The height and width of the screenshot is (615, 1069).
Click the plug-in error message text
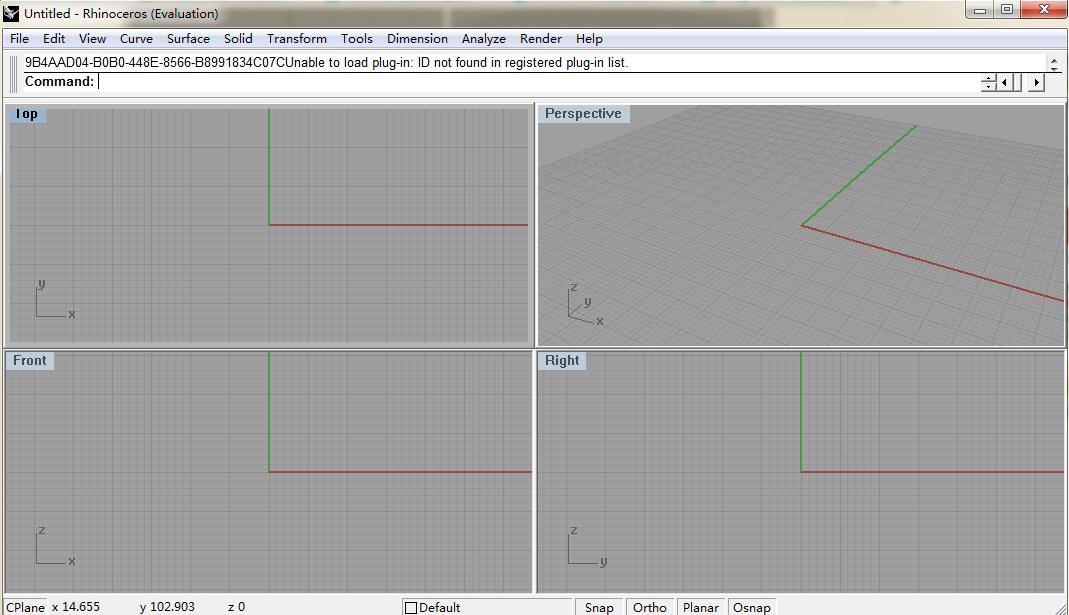tap(327, 63)
